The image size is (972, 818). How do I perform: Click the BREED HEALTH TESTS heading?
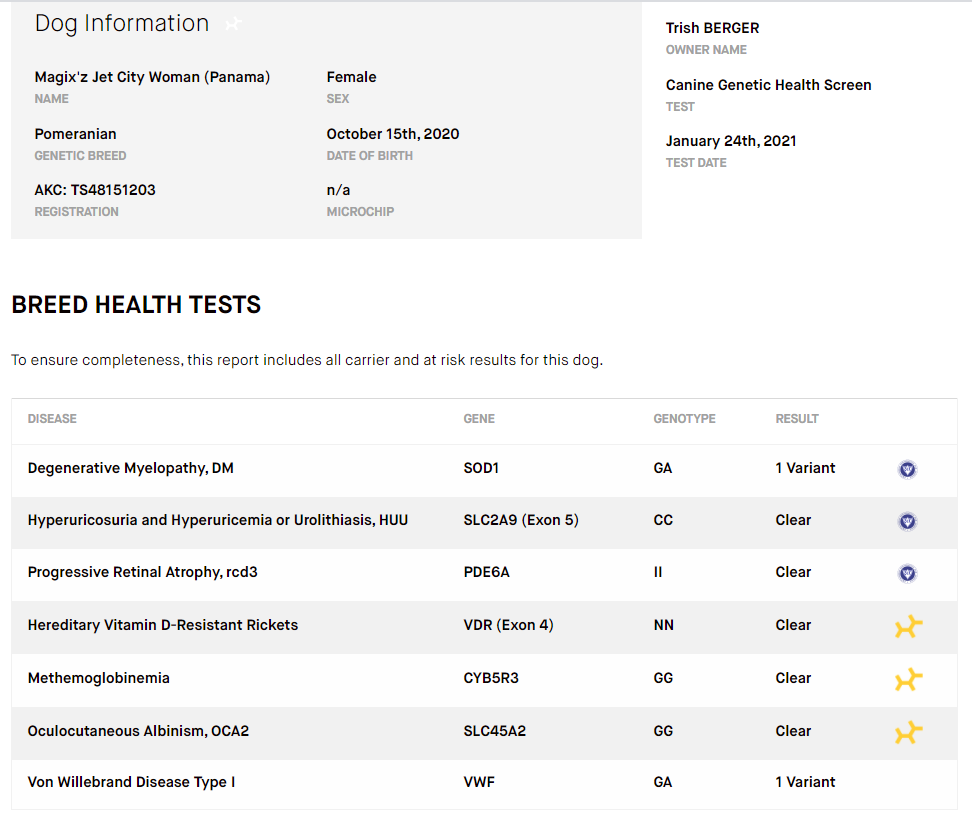click(x=136, y=305)
